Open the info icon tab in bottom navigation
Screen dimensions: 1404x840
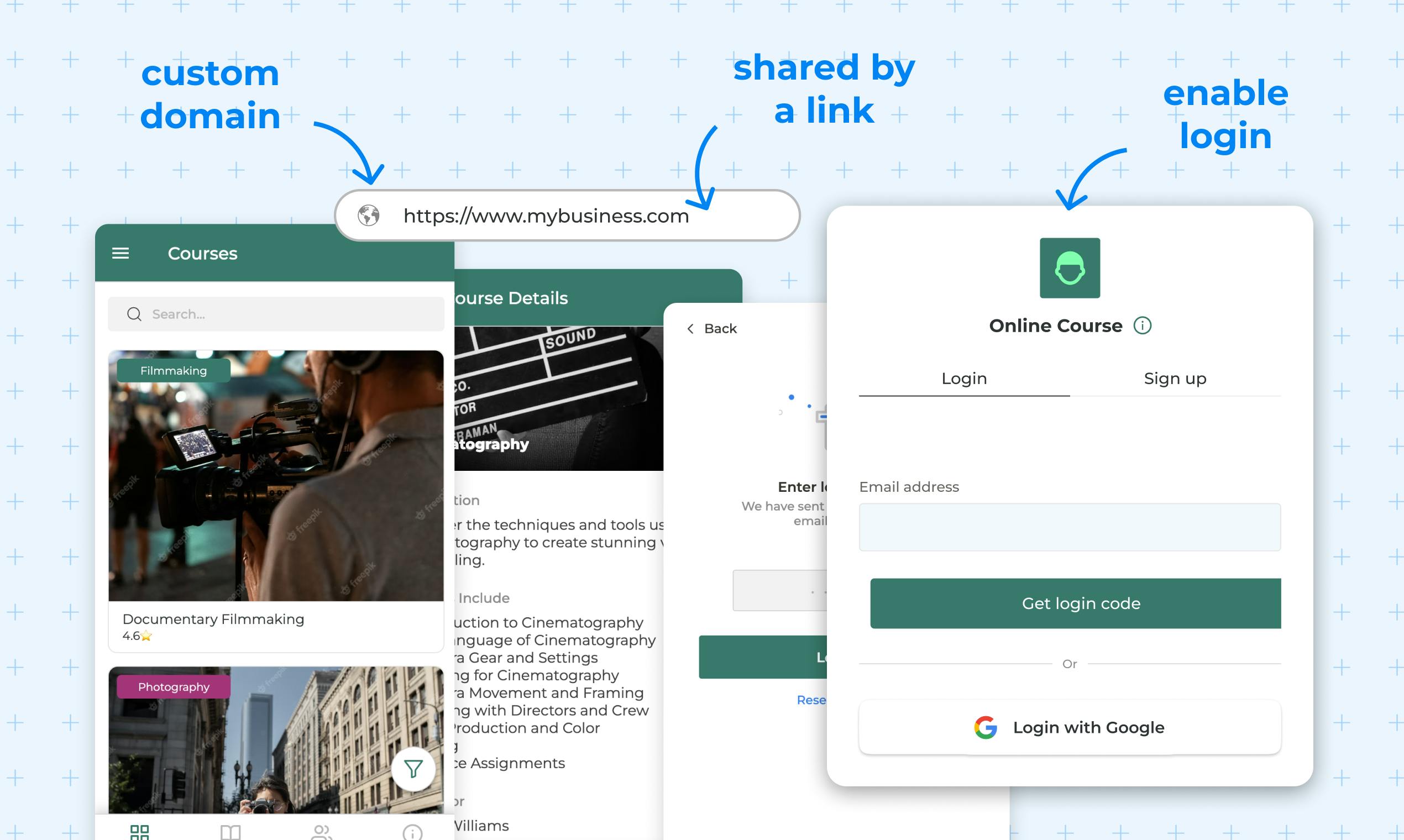412,833
